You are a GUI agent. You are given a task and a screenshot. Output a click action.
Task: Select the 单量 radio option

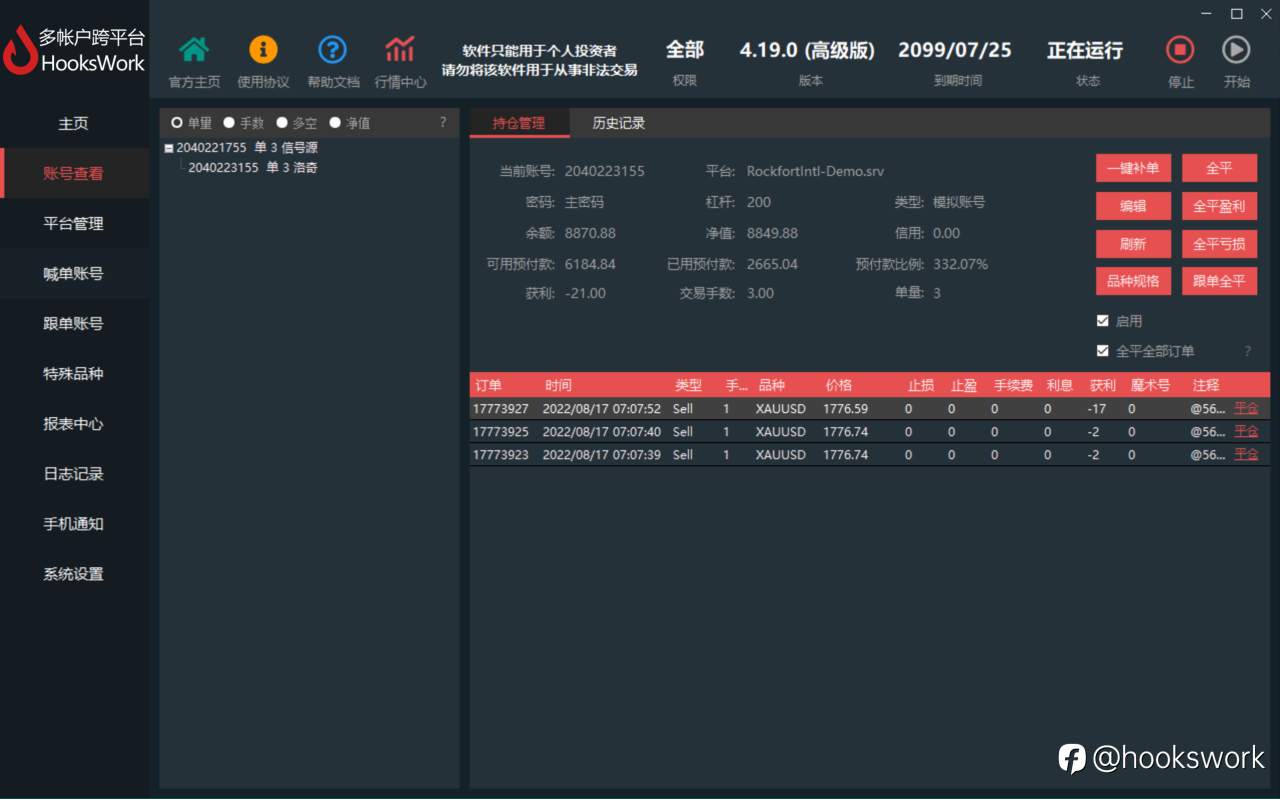(x=177, y=123)
